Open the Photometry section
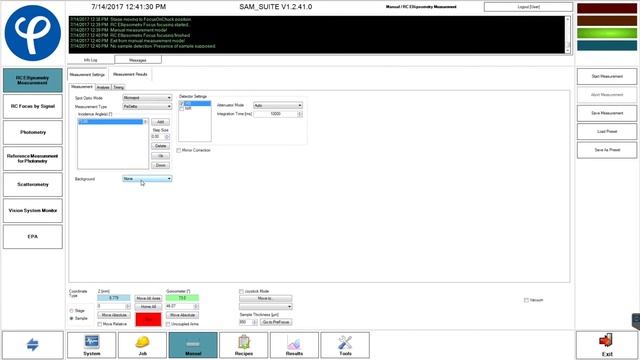The width and height of the screenshot is (640, 360). click(33, 132)
